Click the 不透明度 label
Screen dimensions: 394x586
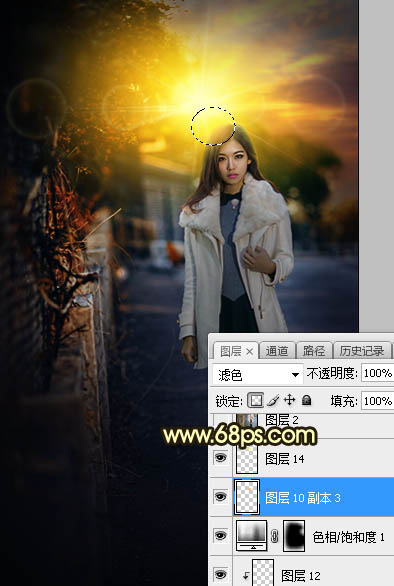click(332, 373)
